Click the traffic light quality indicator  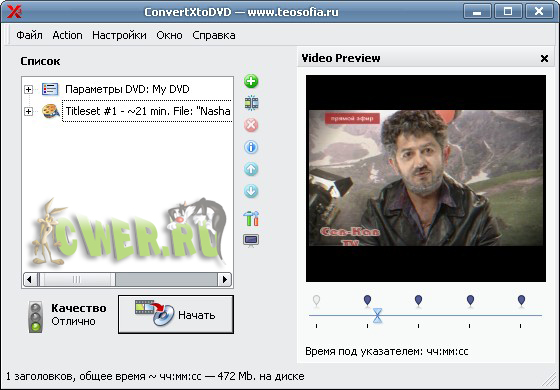[x=35, y=317]
